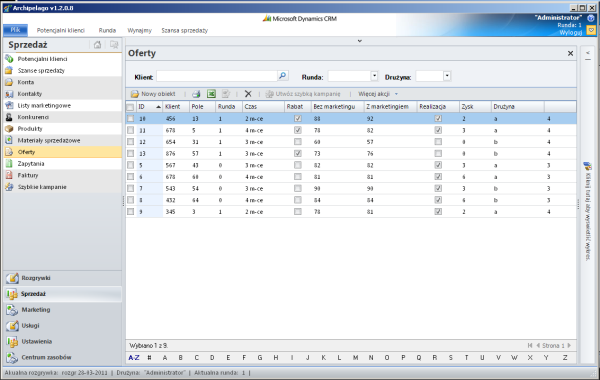Switch to the Rozgrywki module
The image size is (600, 380).
click(x=62, y=278)
